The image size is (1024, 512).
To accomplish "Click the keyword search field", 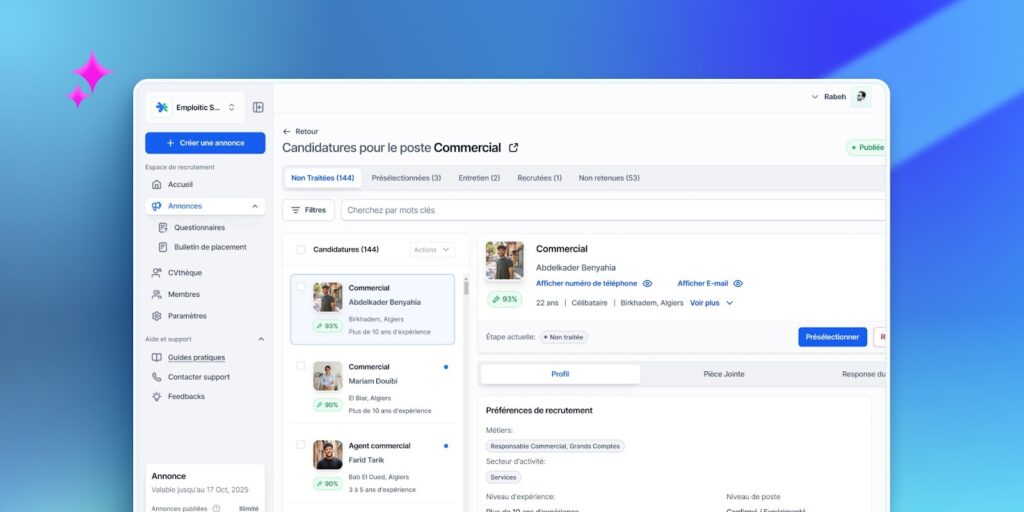I will tap(610, 210).
